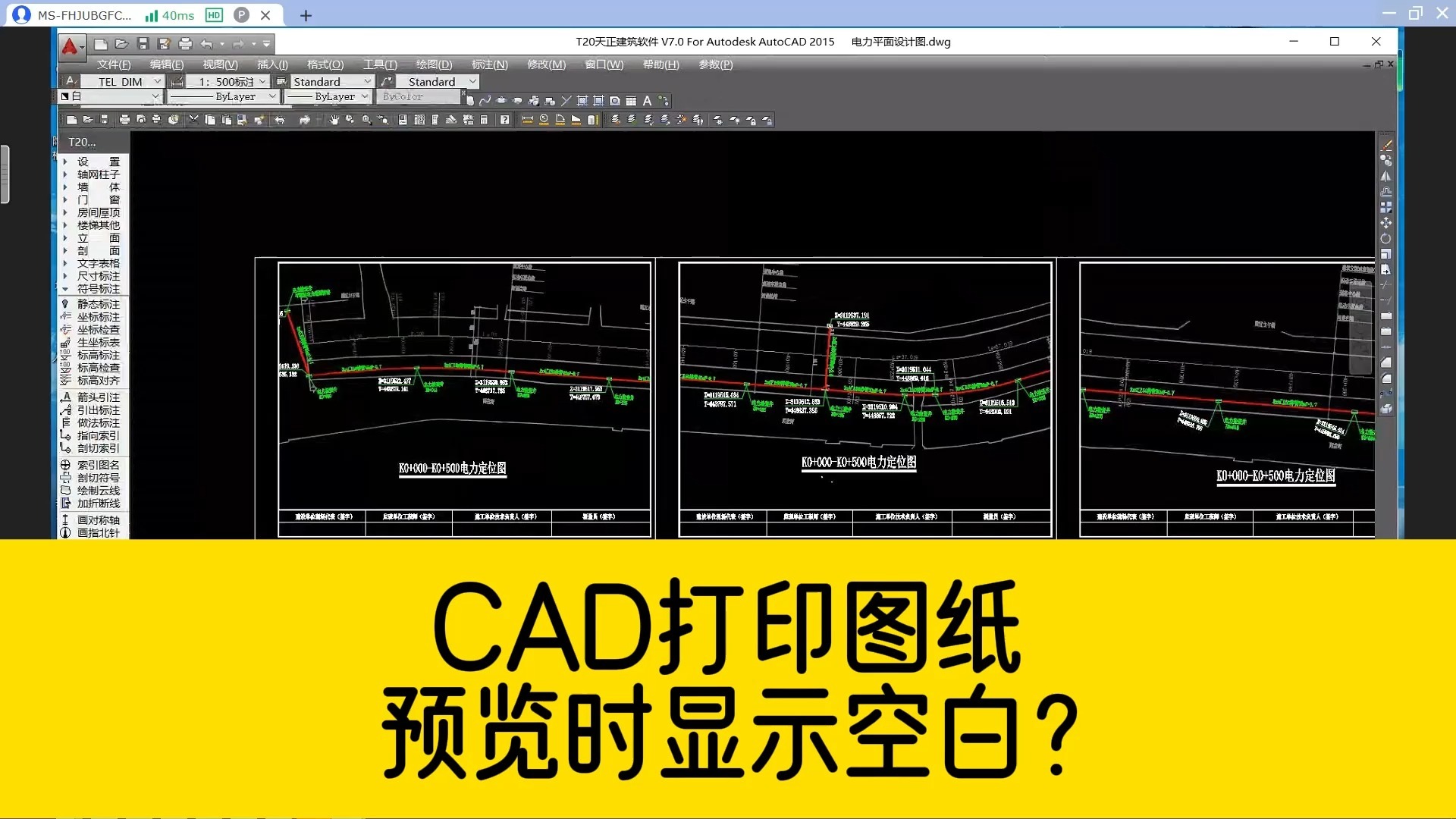This screenshot has height=819, width=1456.
Task: Open the 修改 menu
Action: [546, 64]
